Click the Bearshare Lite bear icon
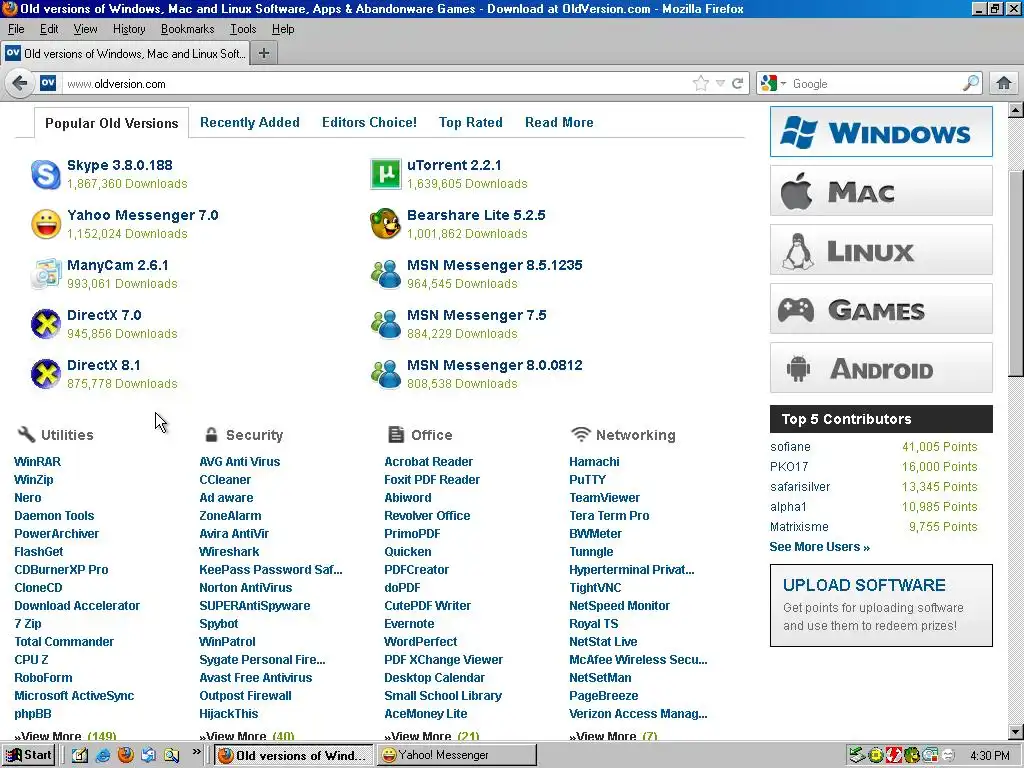The width and height of the screenshot is (1024, 768). [x=385, y=225]
